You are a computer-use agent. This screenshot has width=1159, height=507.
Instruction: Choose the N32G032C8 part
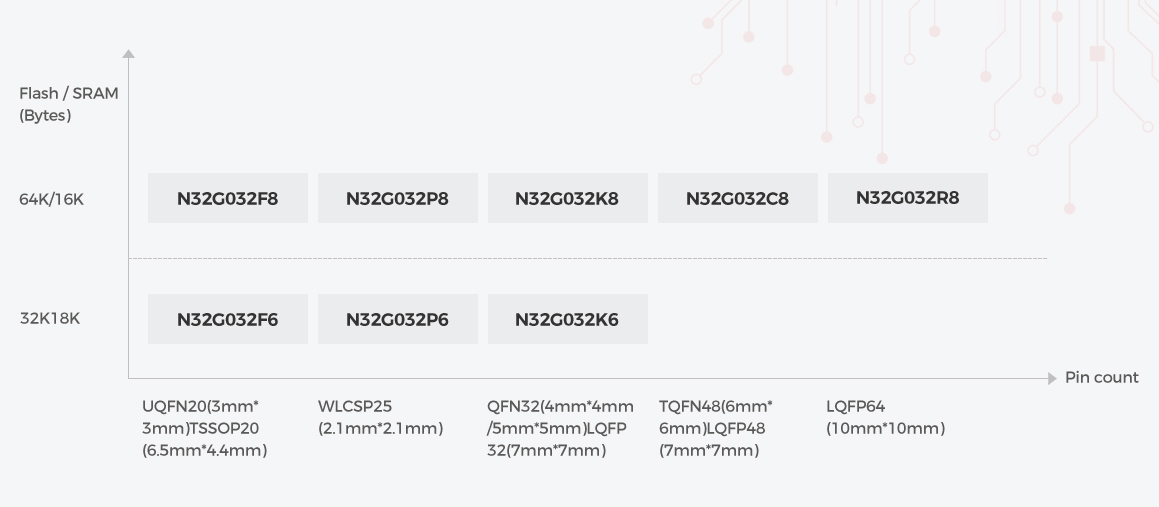point(737,198)
